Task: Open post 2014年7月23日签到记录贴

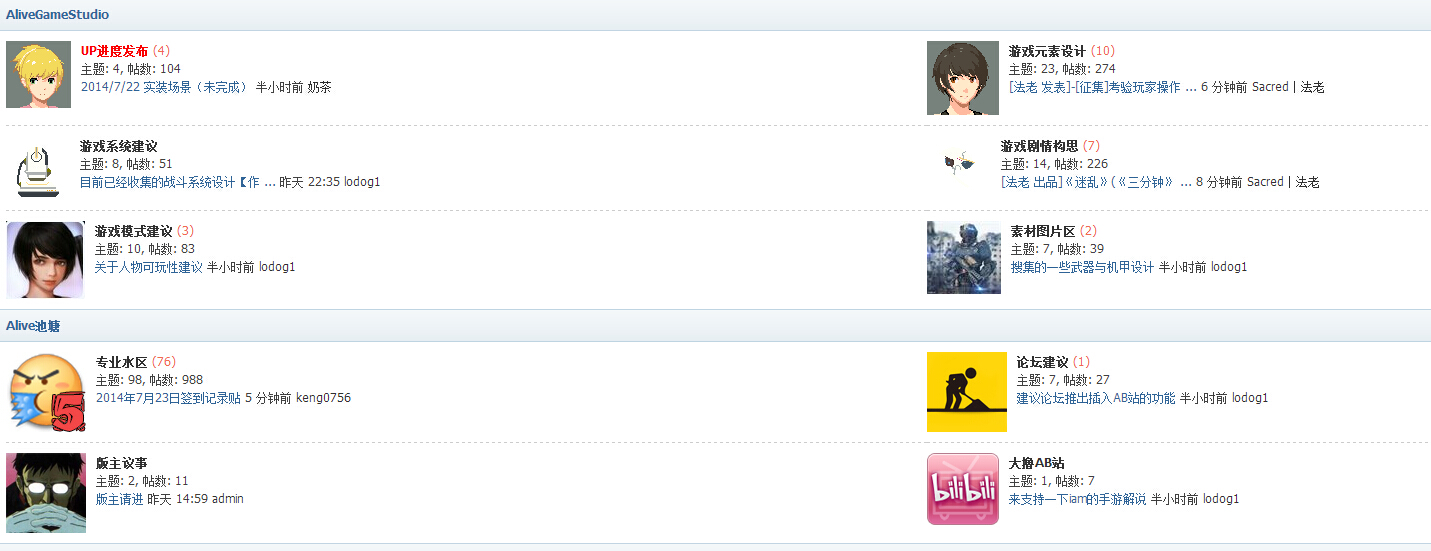Action: [168, 398]
